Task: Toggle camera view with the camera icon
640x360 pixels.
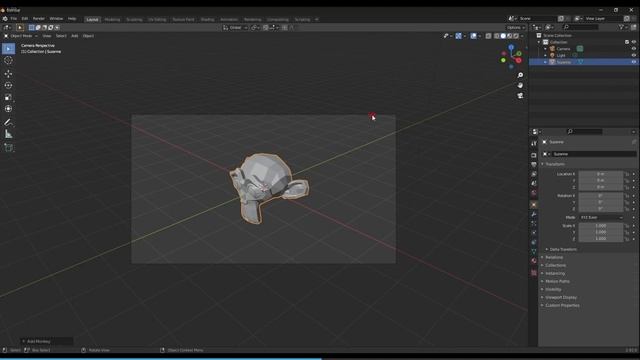Action: pos(520,96)
